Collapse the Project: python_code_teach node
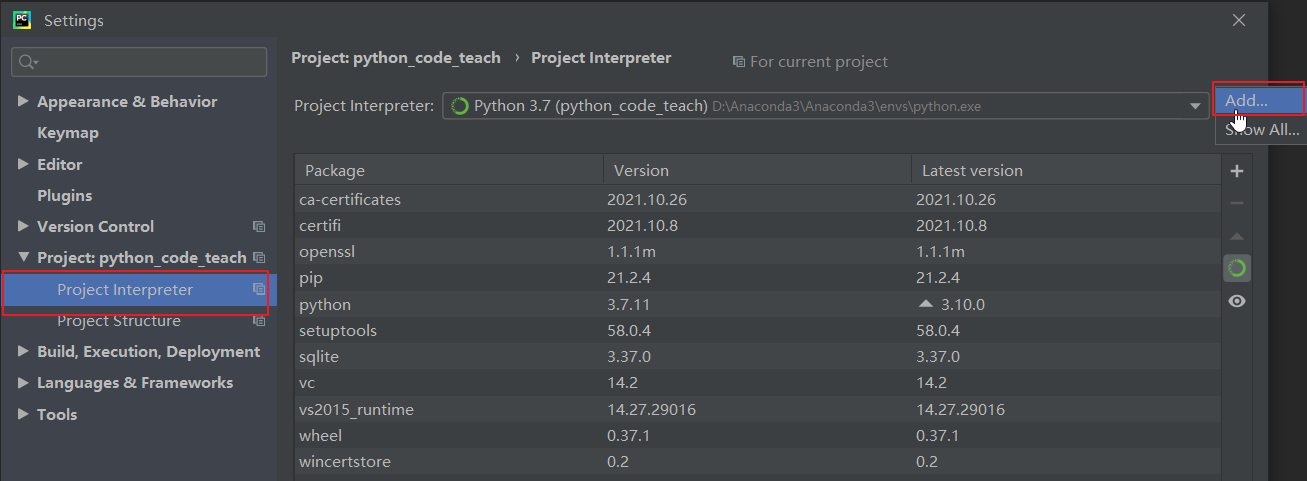The height and width of the screenshot is (481, 1307). click(x=24, y=258)
